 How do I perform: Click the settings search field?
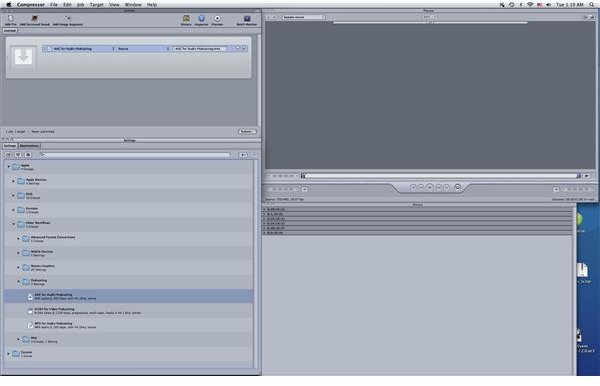point(135,155)
